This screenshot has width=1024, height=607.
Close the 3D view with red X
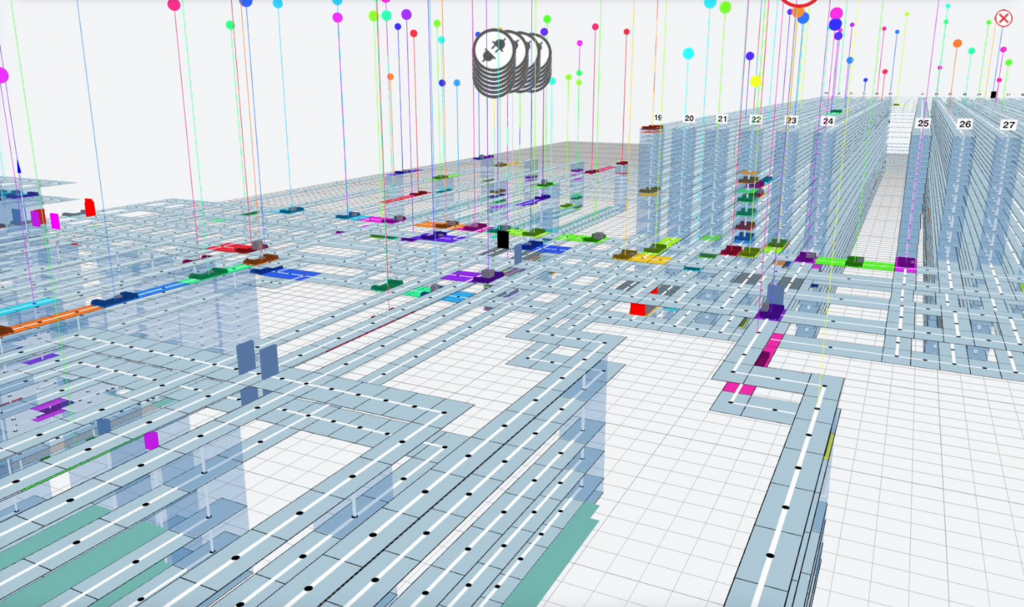click(1004, 18)
